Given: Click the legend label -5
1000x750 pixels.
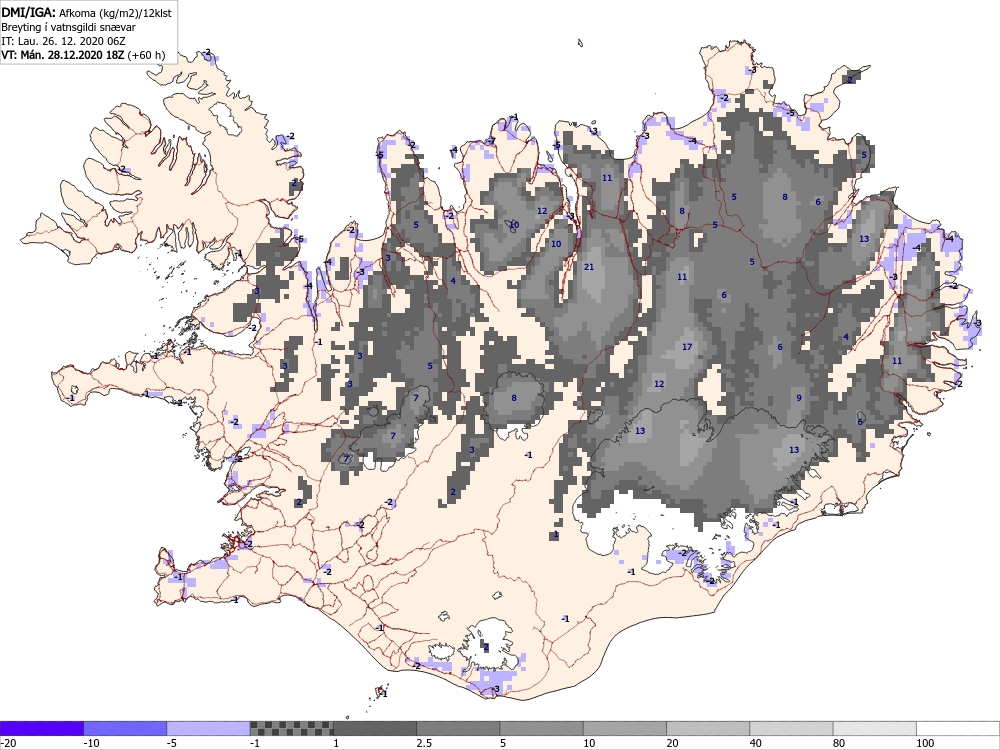Looking at the screenshot, I should point(172,744).
